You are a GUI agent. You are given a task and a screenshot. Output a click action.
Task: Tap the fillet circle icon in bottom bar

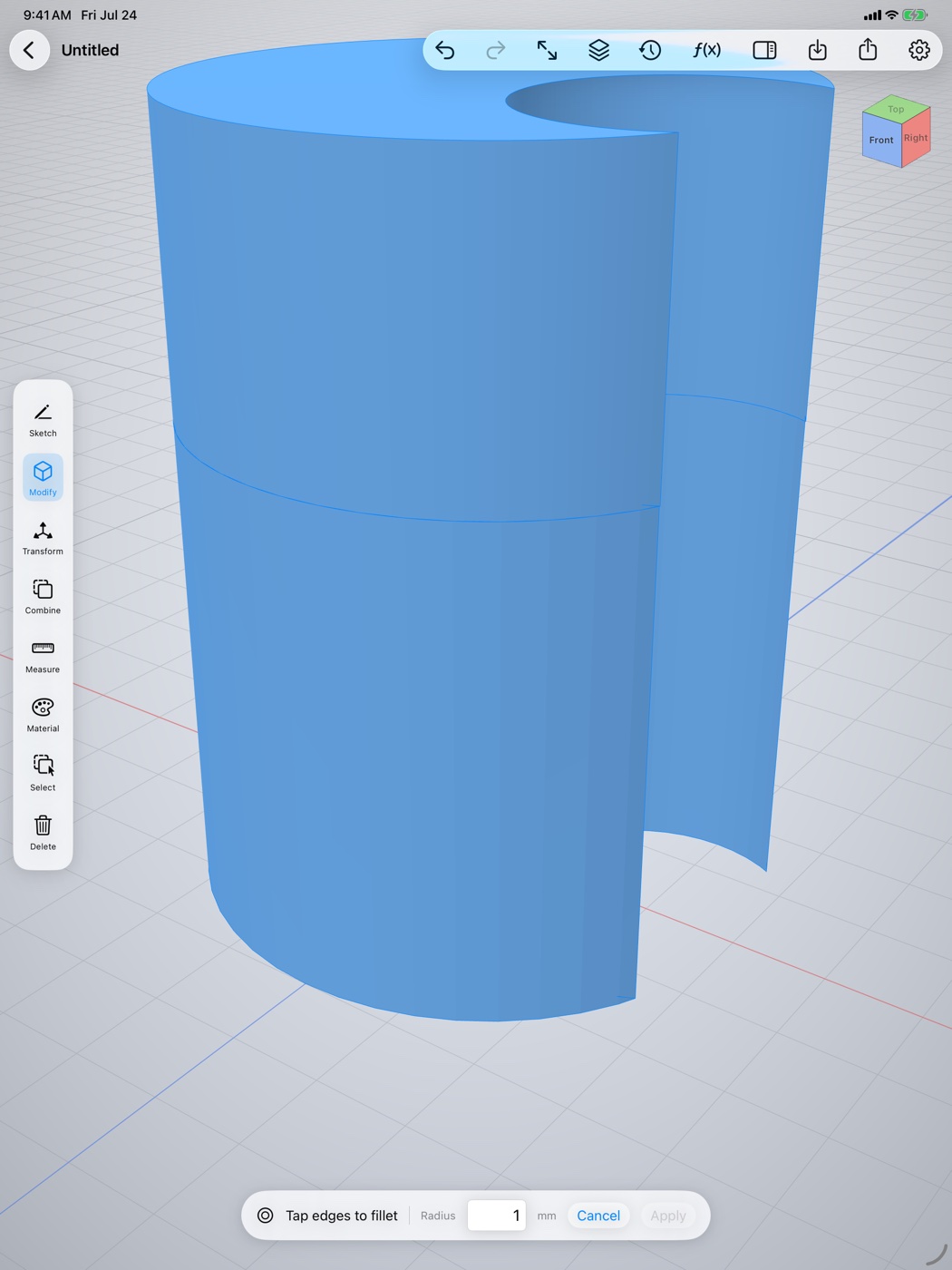pyautogui.click(x=266, y=1216)
